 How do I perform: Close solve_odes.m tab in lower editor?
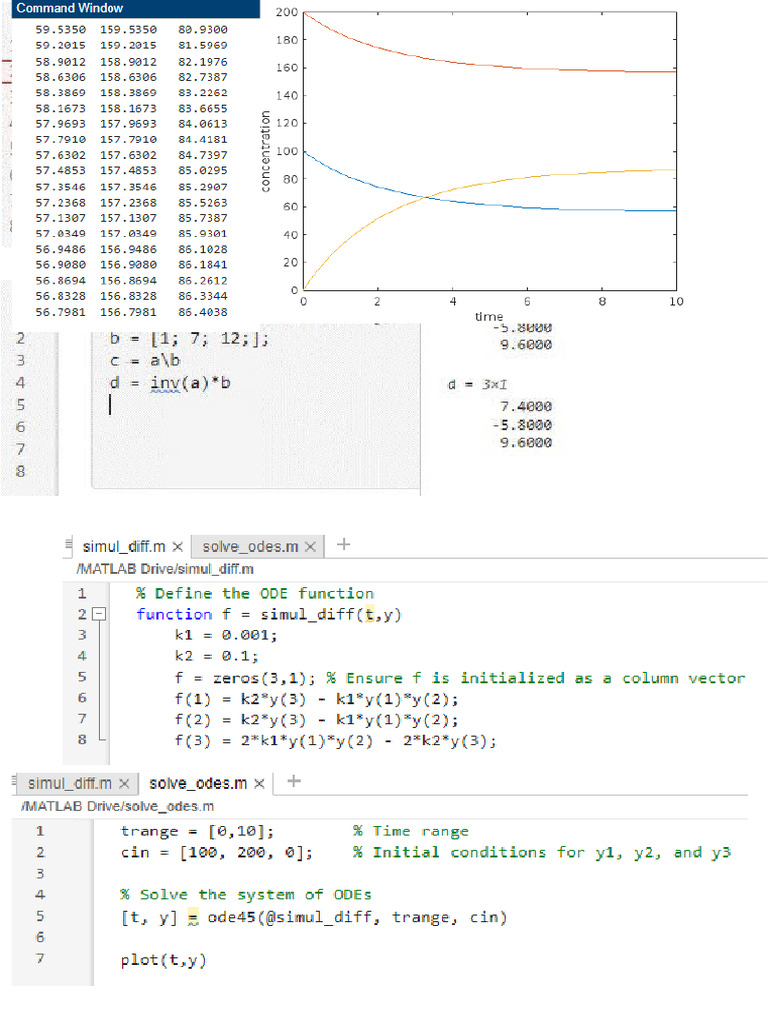[259, 783]
